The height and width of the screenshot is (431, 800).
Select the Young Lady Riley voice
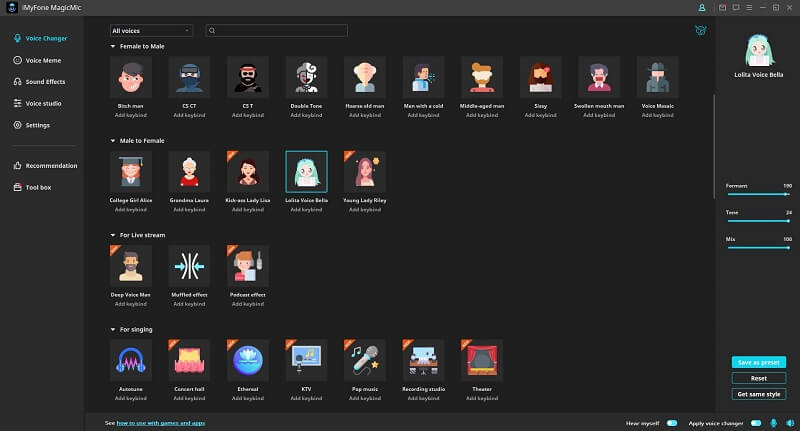click(x=365, y=171)
